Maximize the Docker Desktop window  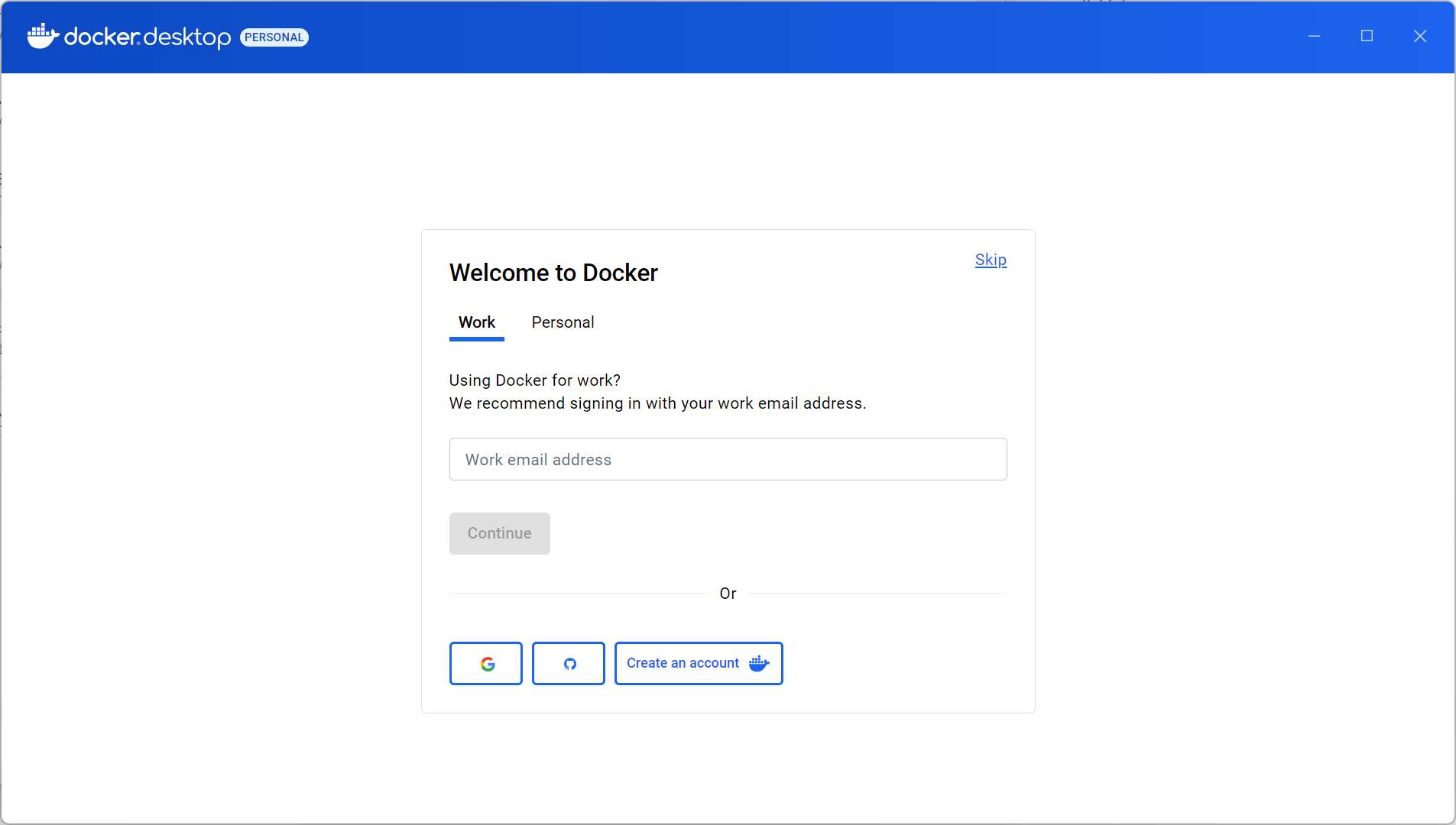point(1367,35)
